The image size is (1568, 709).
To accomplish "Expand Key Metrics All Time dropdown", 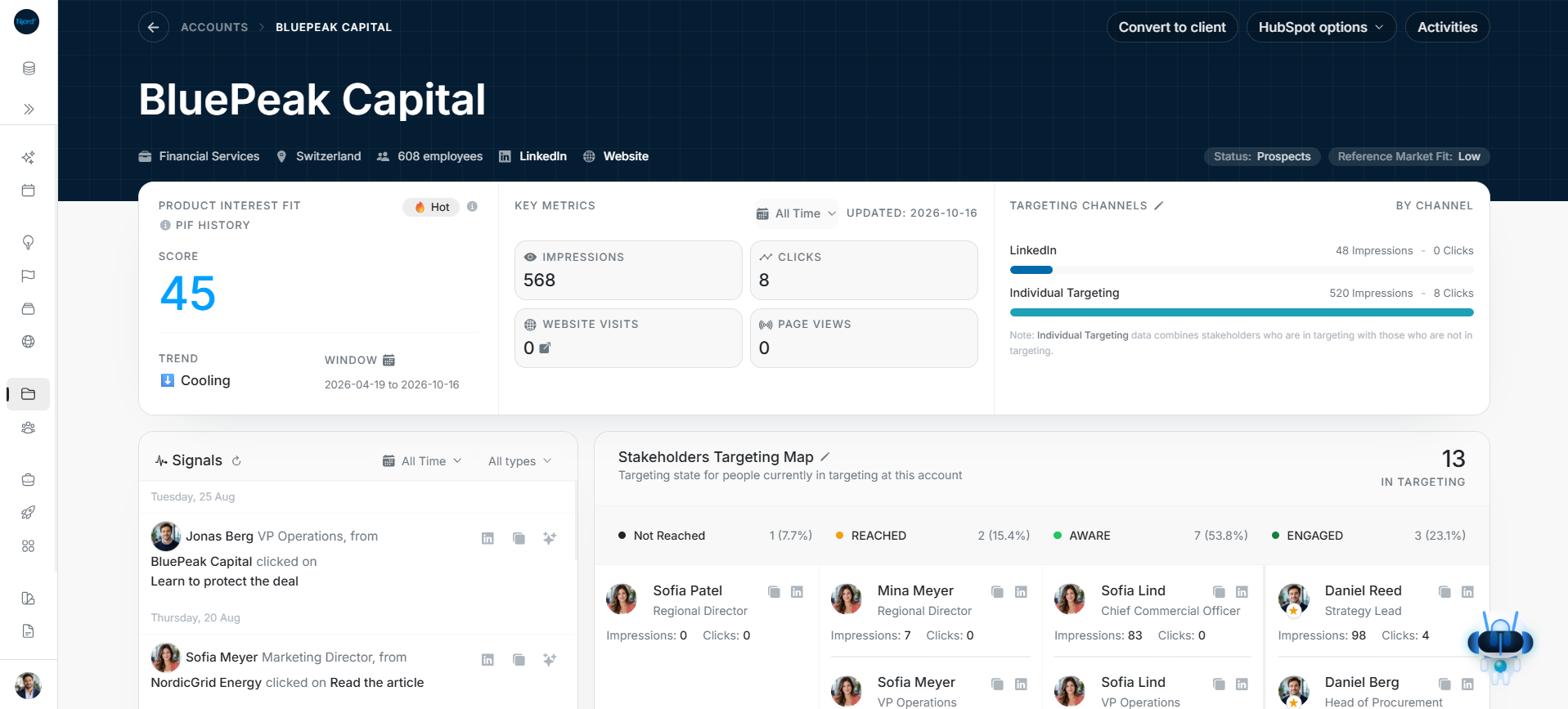I will point(796,213).
